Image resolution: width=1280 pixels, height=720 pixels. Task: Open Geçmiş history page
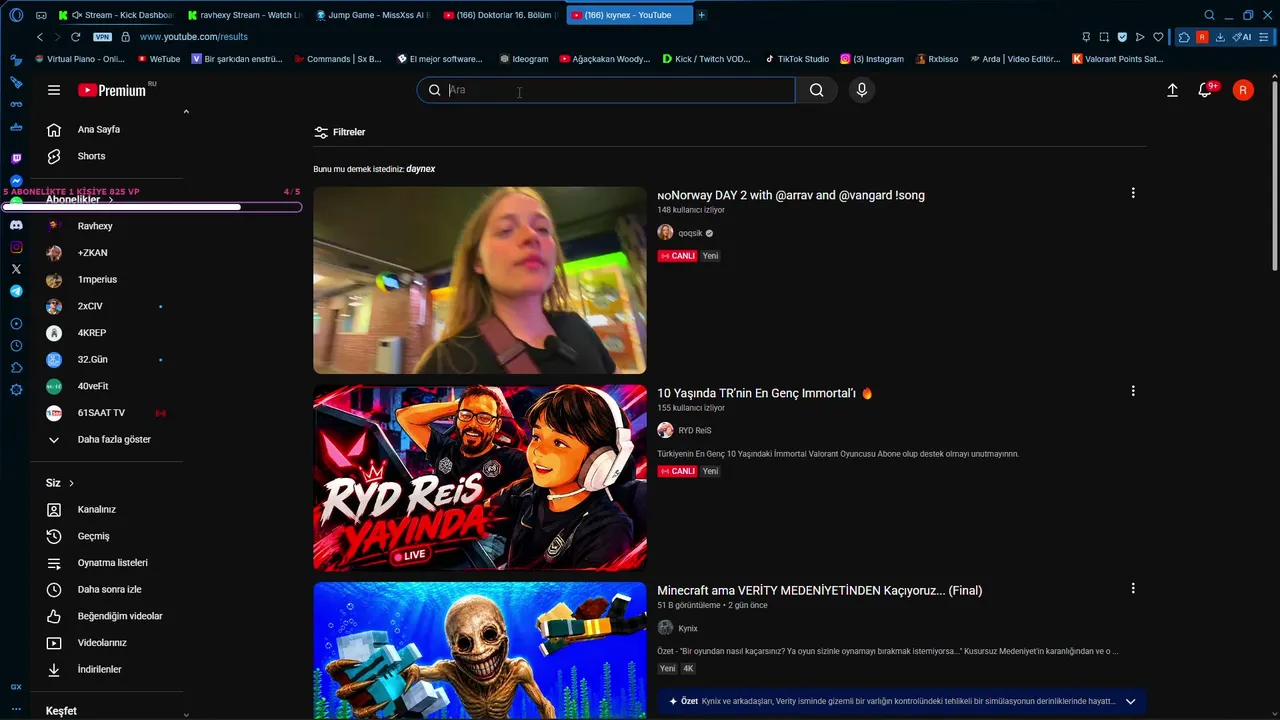(x=94, y=536)
